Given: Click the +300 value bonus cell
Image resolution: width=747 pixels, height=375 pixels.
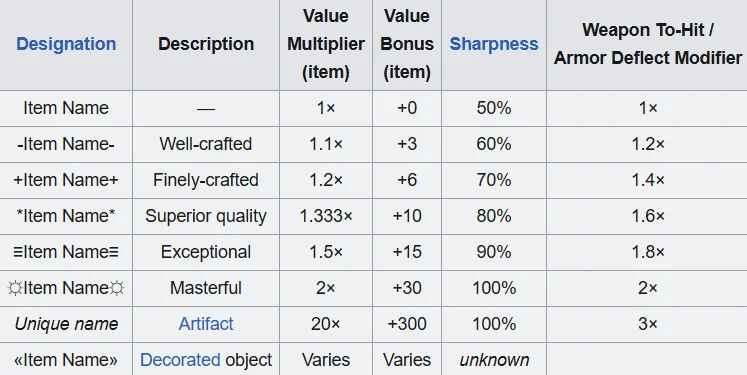Looking at the screenshot, I should pos(407,324).
